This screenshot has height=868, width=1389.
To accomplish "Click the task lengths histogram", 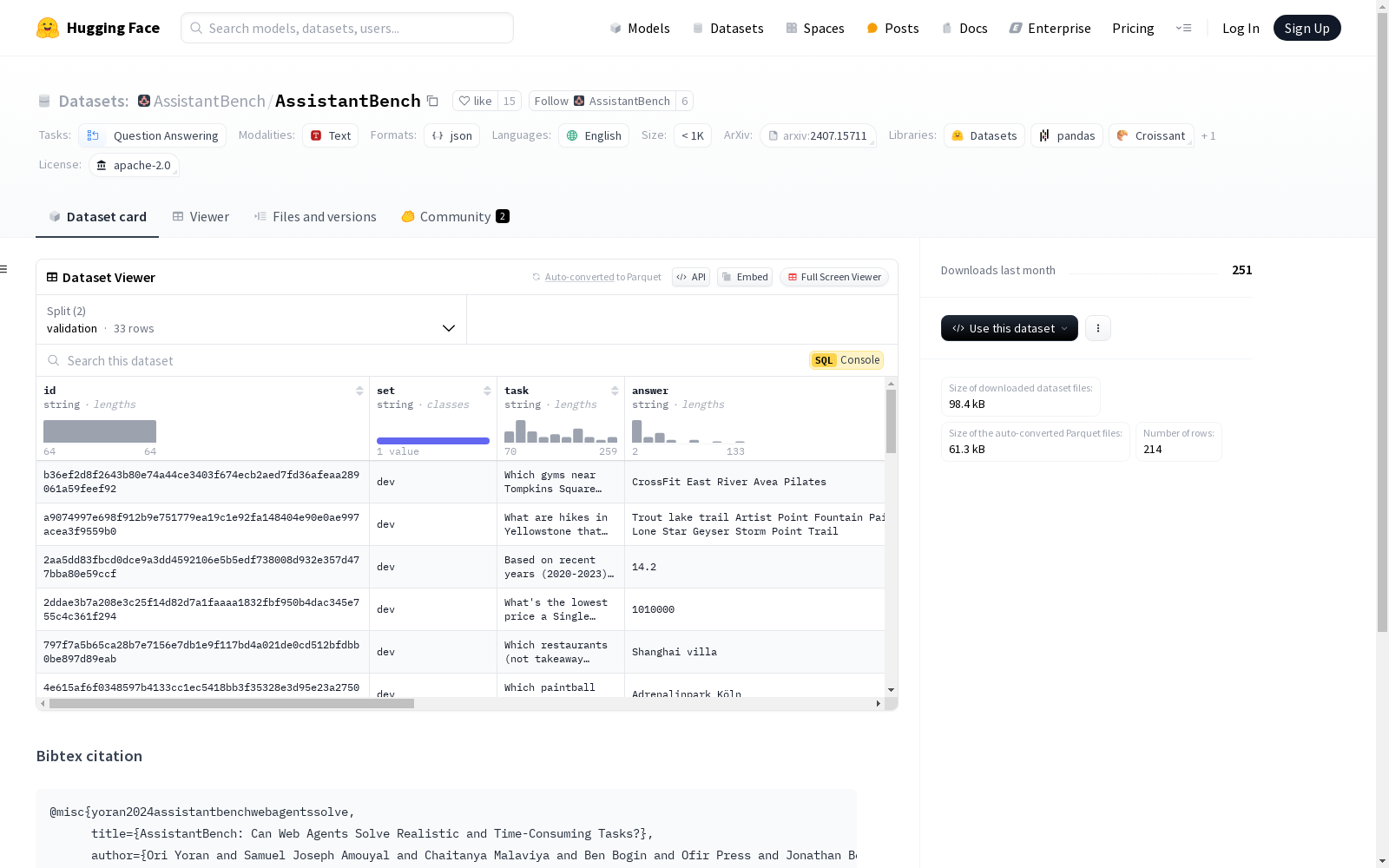I will [x=561, y=431].
